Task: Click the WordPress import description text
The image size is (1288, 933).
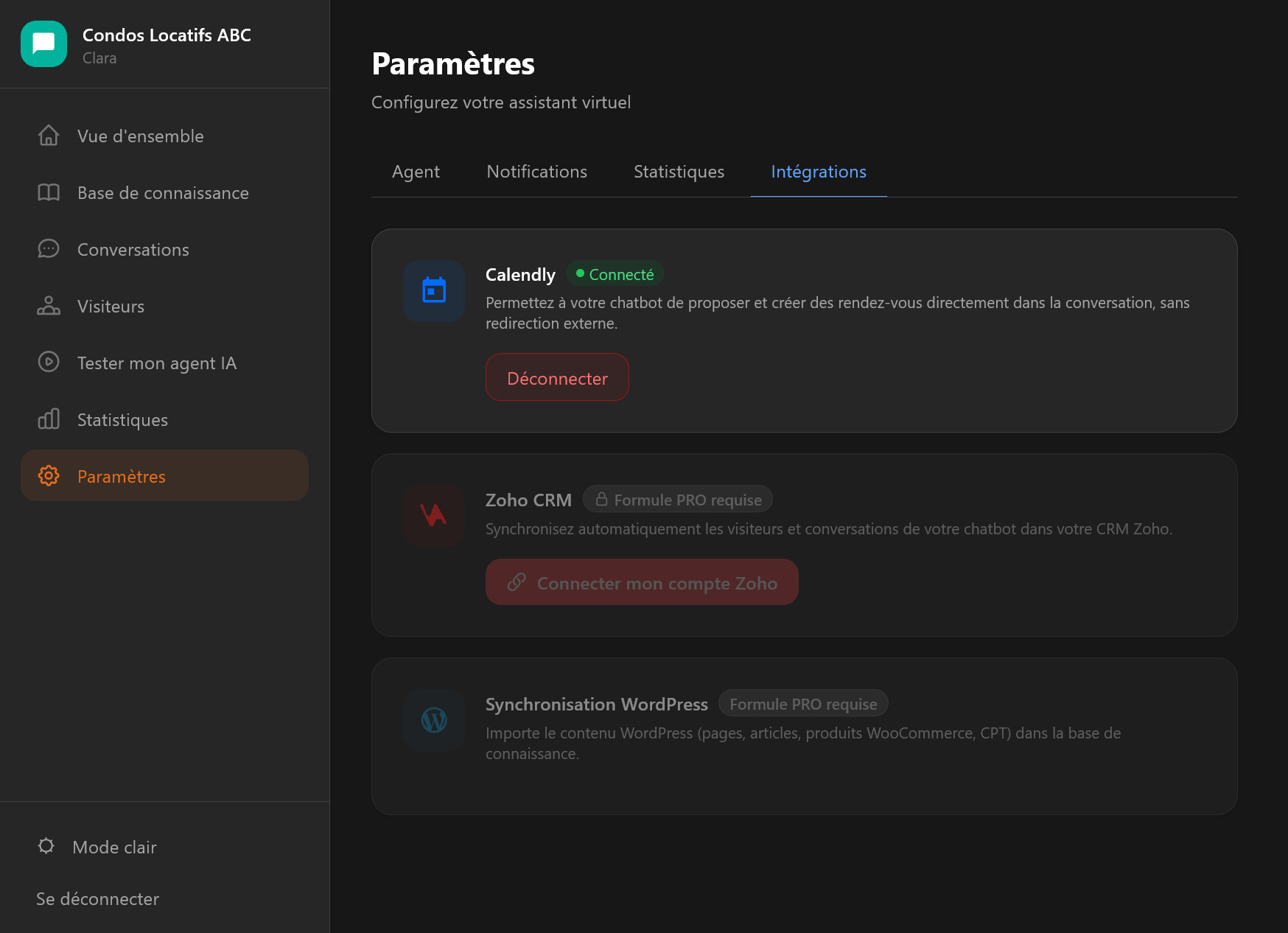Action: coord(803,743)
